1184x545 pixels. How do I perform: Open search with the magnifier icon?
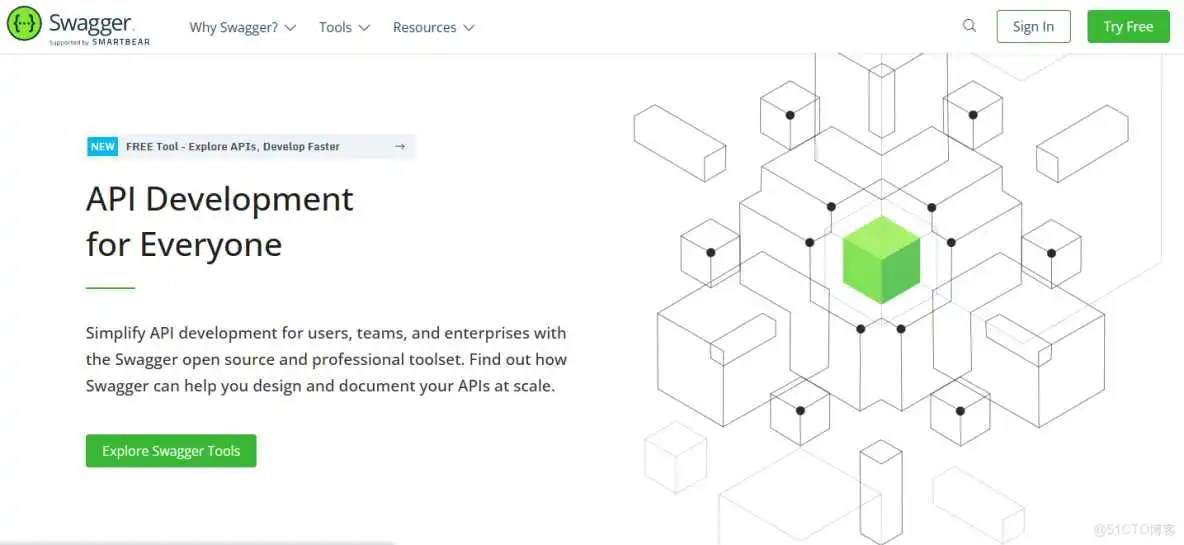coord(969,26)
